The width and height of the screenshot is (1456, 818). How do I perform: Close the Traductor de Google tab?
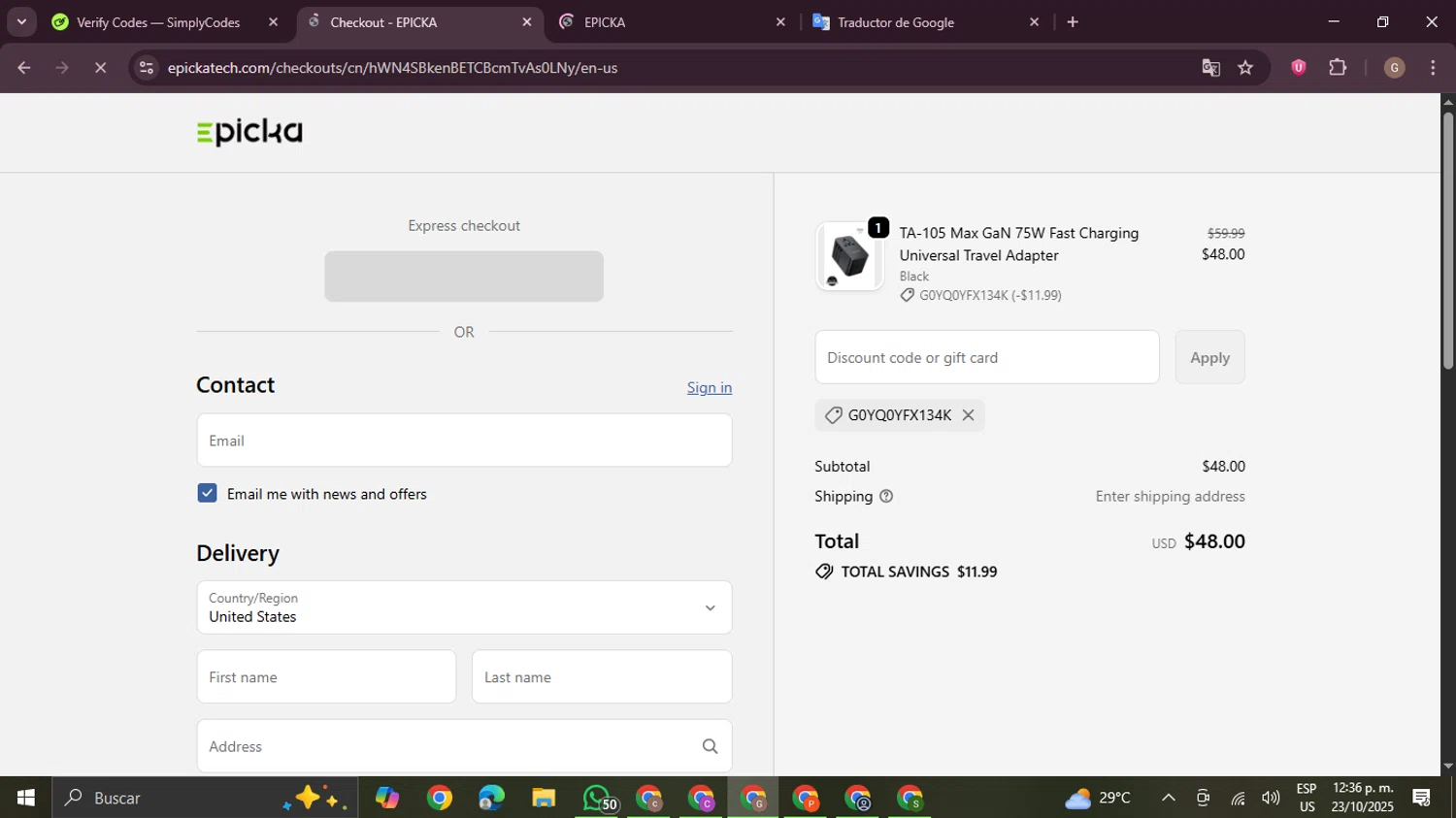pos(1034,22)
